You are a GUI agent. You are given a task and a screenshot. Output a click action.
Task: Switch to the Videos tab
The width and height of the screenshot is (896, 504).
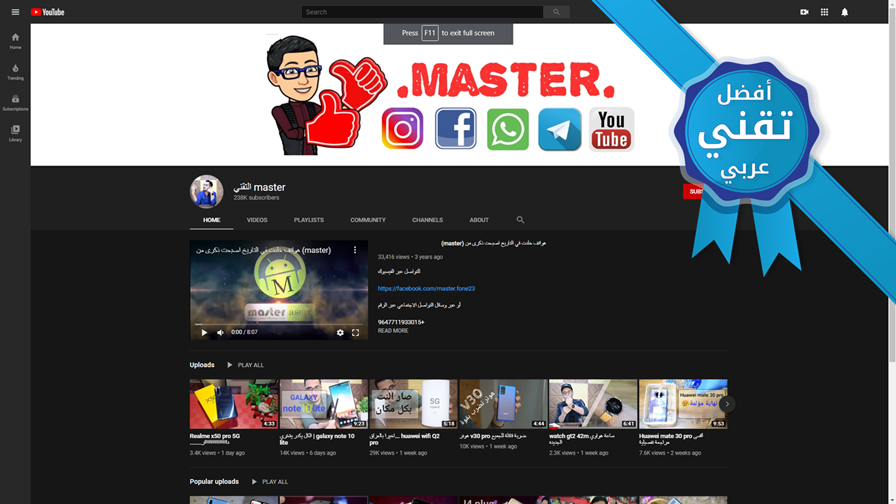(x=257, y=220)
